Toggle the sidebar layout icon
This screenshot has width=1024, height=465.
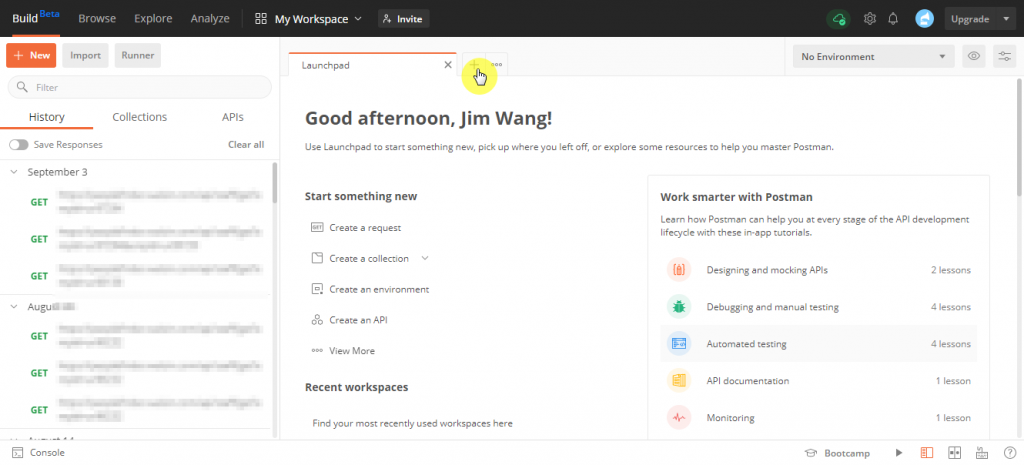(927, 453)
